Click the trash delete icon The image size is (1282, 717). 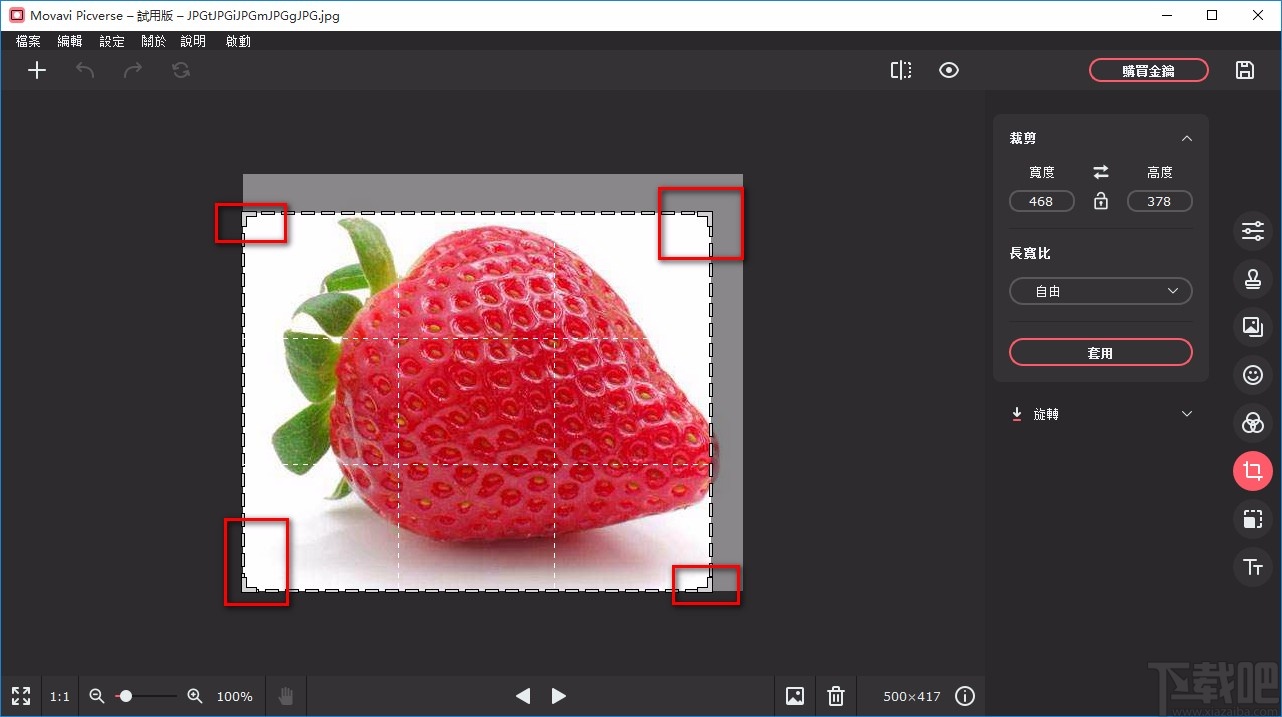click(x=836, y=696)
